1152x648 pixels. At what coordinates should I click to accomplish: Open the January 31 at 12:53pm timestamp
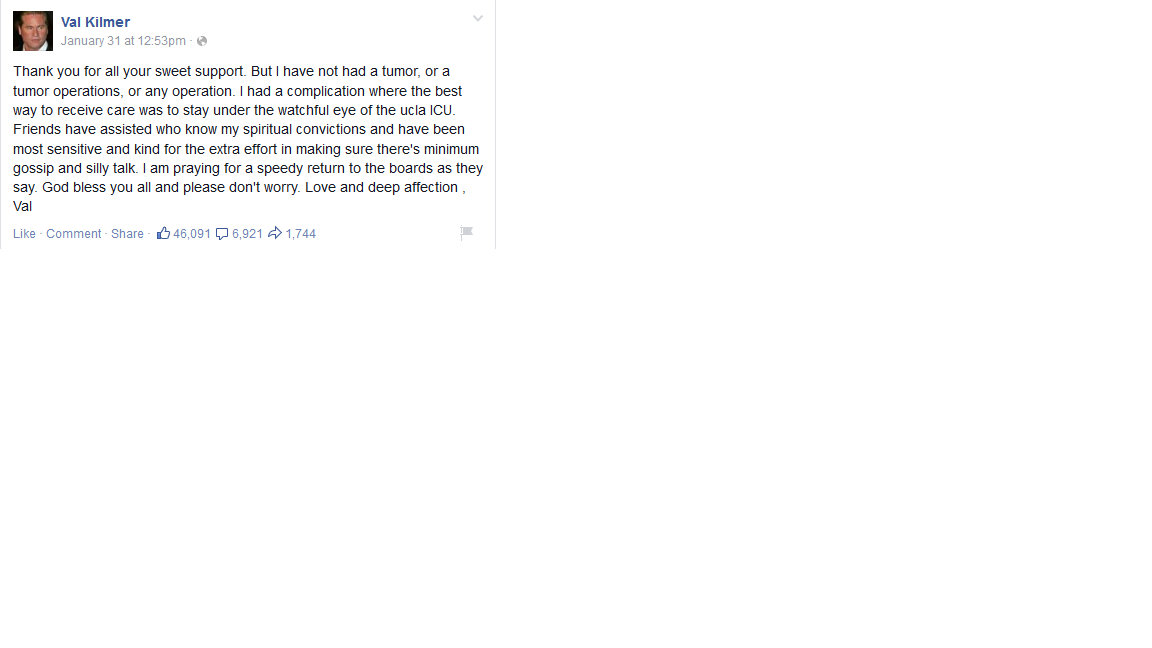(123, 41)
